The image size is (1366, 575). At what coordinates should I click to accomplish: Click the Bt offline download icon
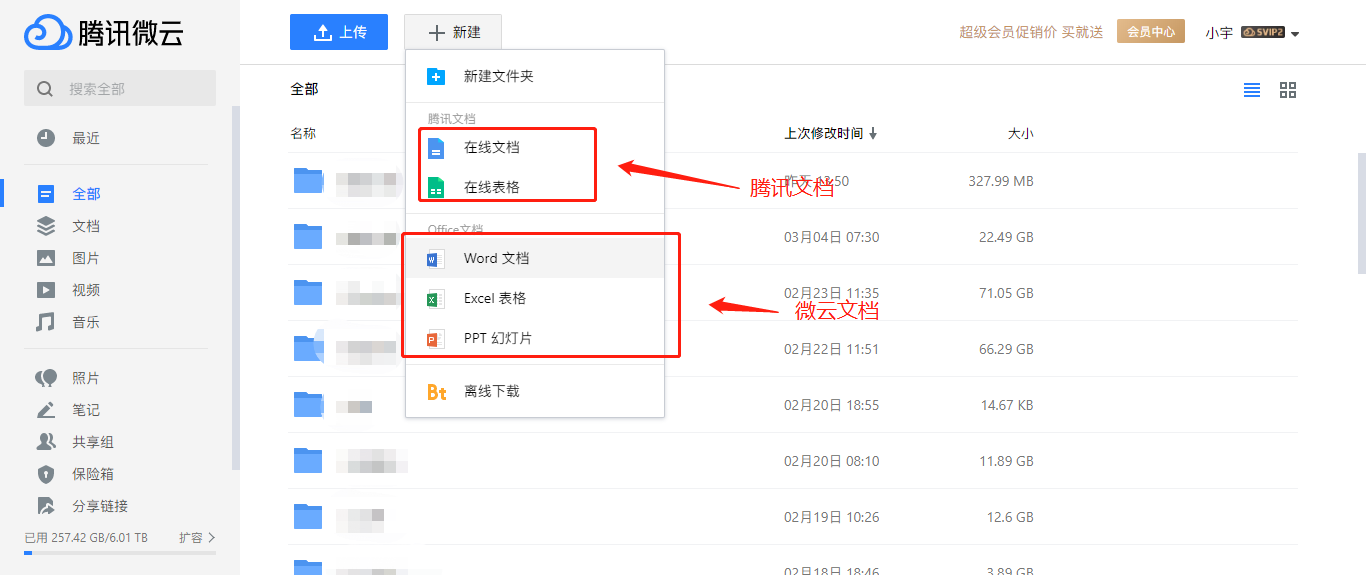(436, 392)
